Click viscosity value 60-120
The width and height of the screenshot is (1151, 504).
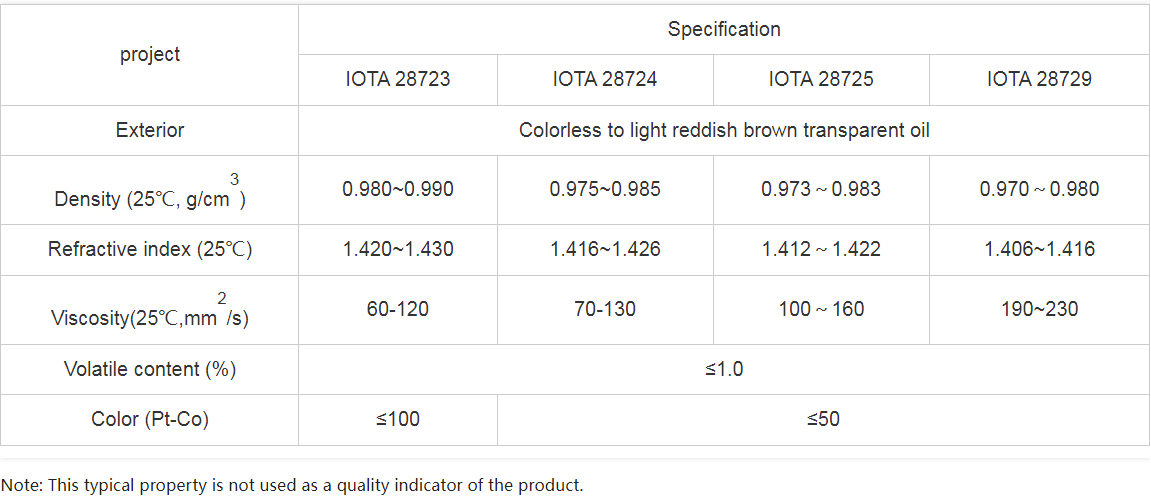pos(398,309)
